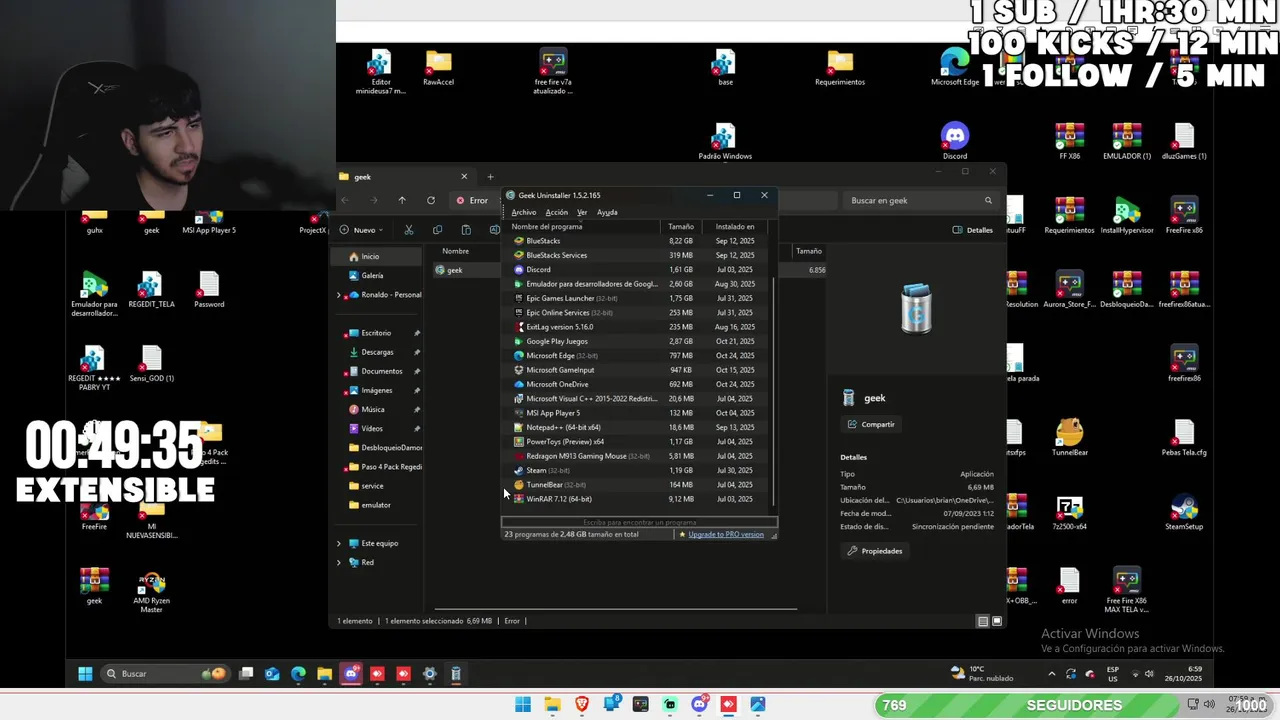Switch Explorer to large icons view
Screen dimensions: 1280x720
tap(996, 621)
